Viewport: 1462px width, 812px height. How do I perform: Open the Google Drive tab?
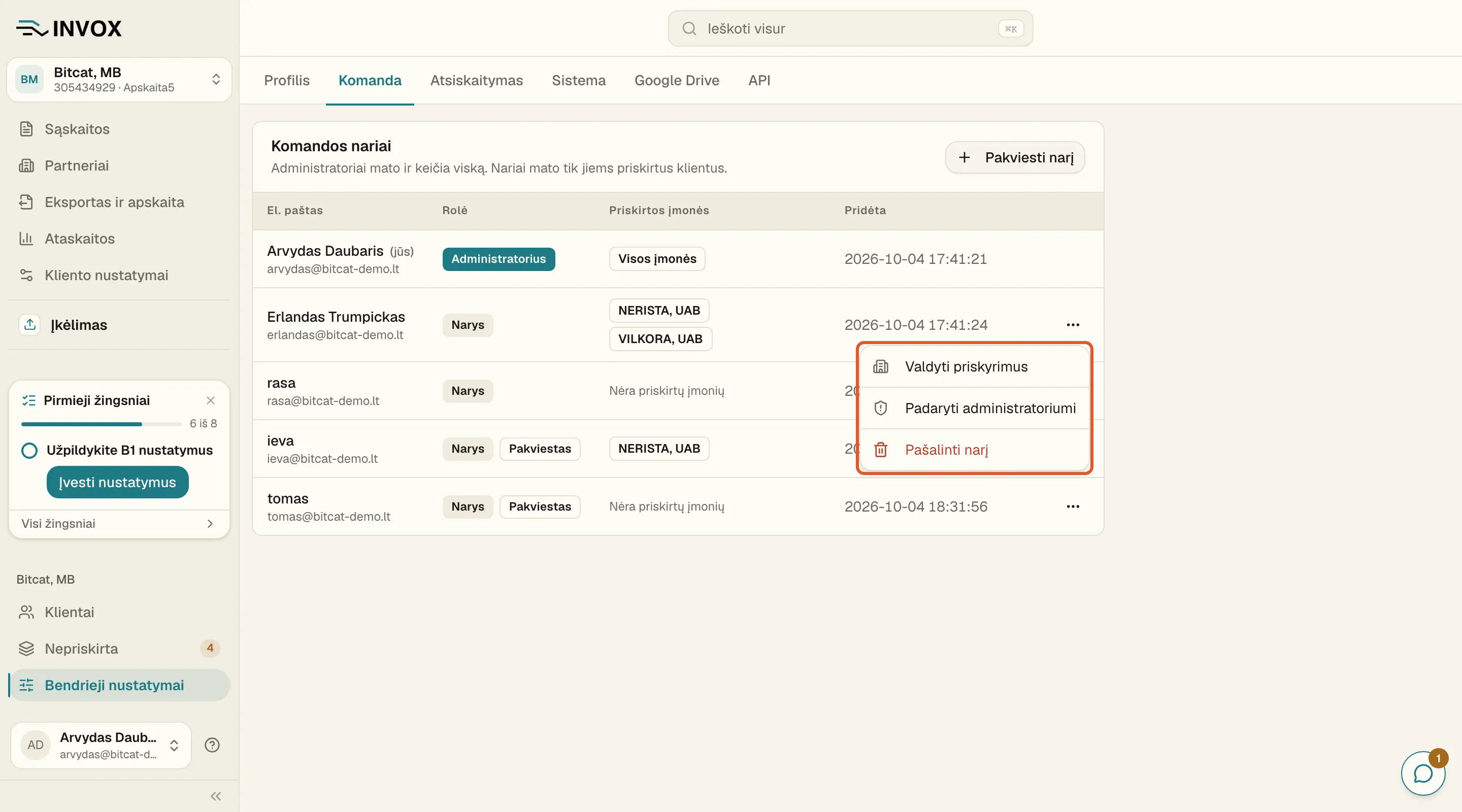pos(677,80)
